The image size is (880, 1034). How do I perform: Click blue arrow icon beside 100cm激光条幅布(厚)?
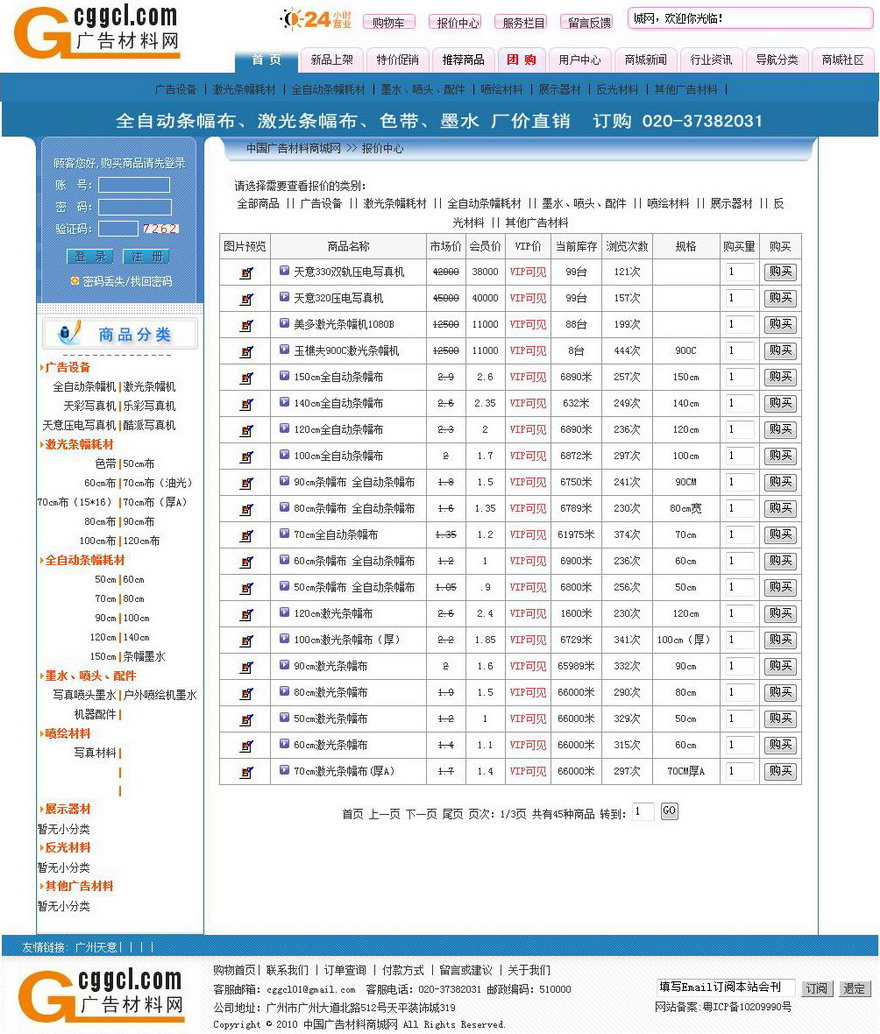pos(284,638)
